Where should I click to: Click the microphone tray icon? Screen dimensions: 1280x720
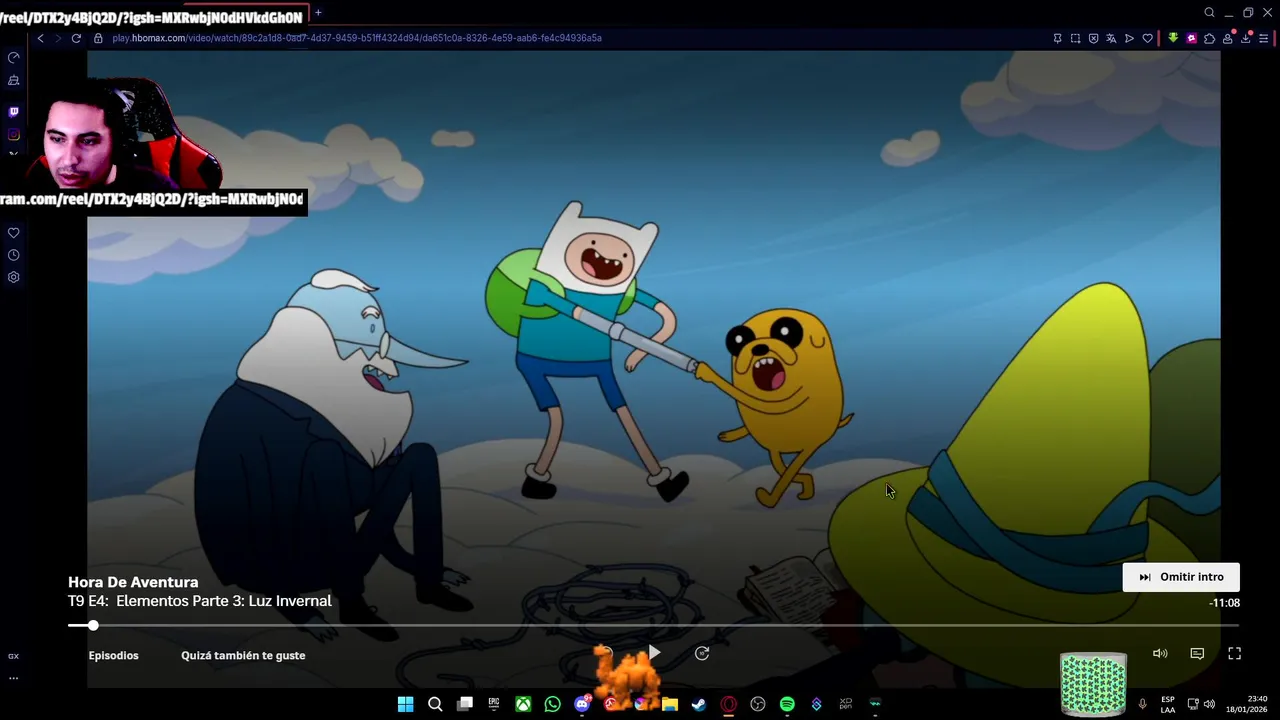tap(1142, 704)
